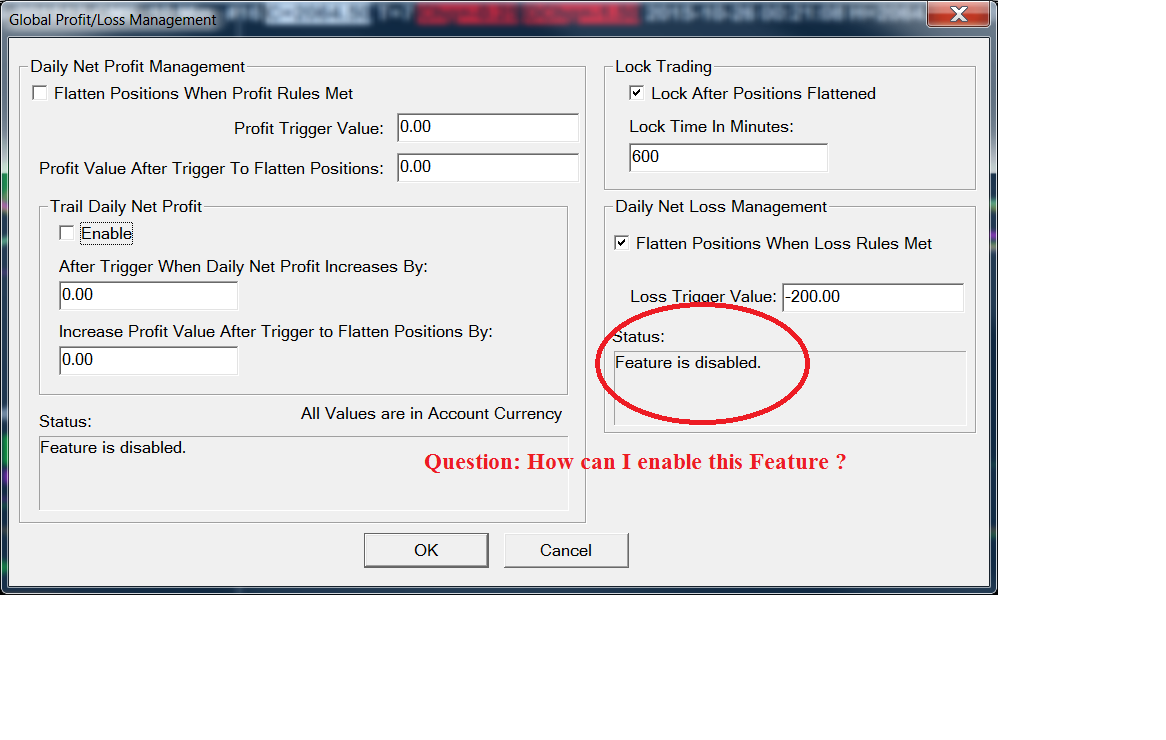Click the Lock Trading group heading
1166x740 pixels.
click(x=663, y=66)
